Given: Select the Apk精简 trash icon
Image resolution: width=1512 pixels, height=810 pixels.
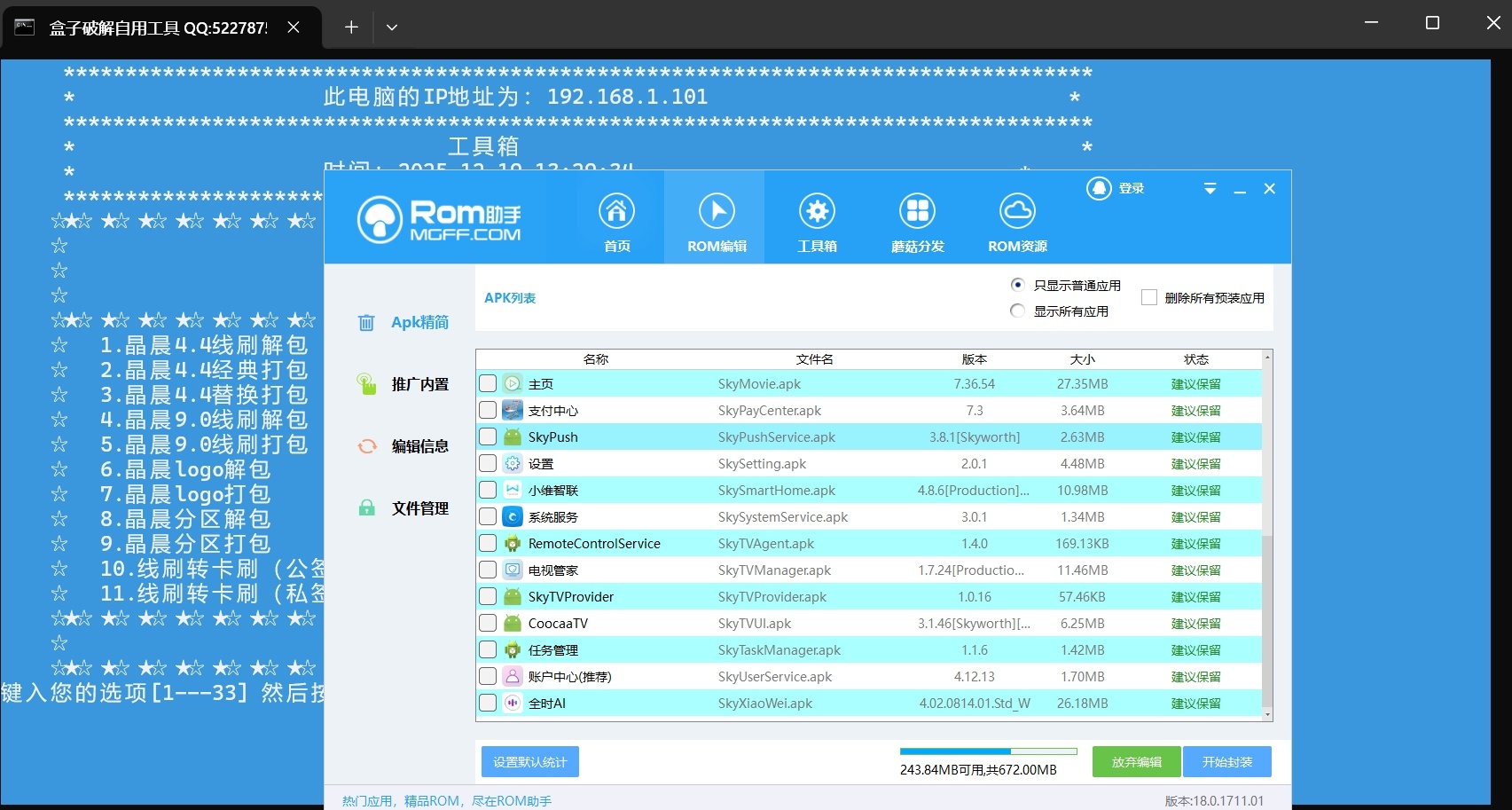Looking at the screenshot, I should [x=366, y=323].
